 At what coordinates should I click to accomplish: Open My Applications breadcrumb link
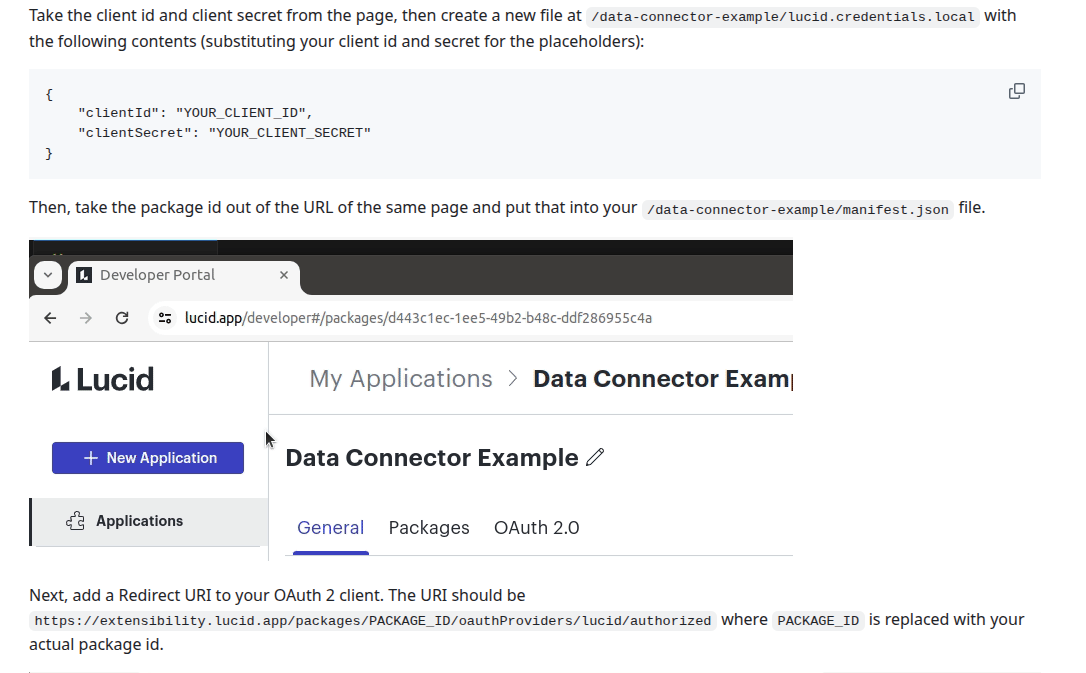pyautogui.click(x=400, y=379)
